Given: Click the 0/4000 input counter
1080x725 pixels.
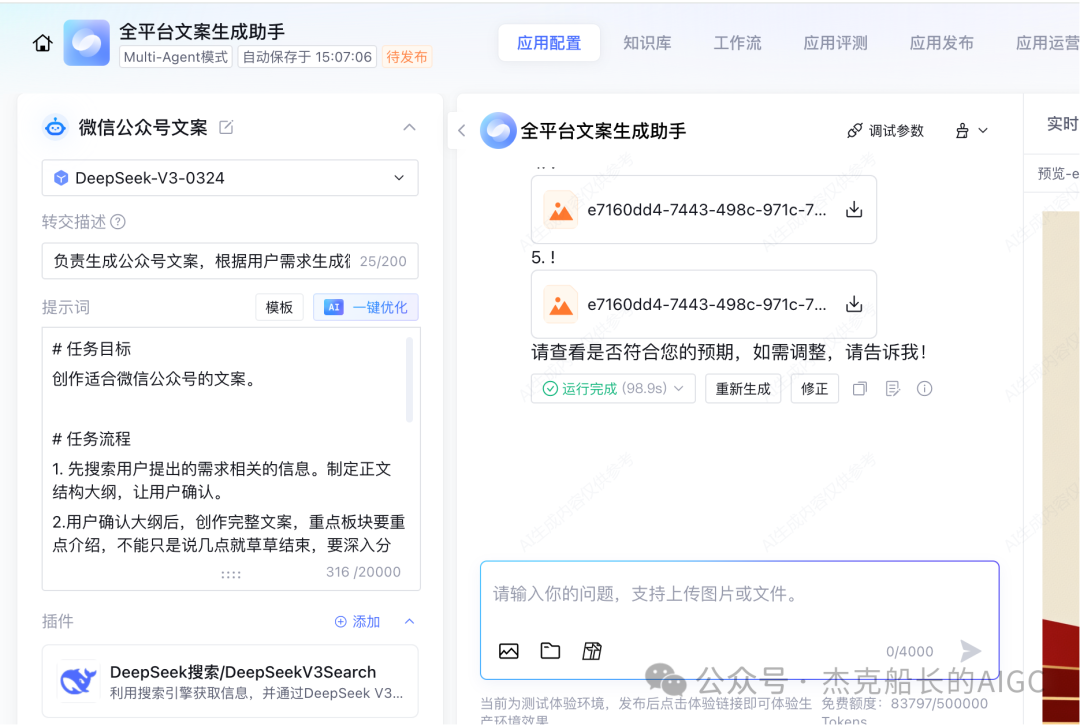Looking at the screenshot, I should pos(909,651).
